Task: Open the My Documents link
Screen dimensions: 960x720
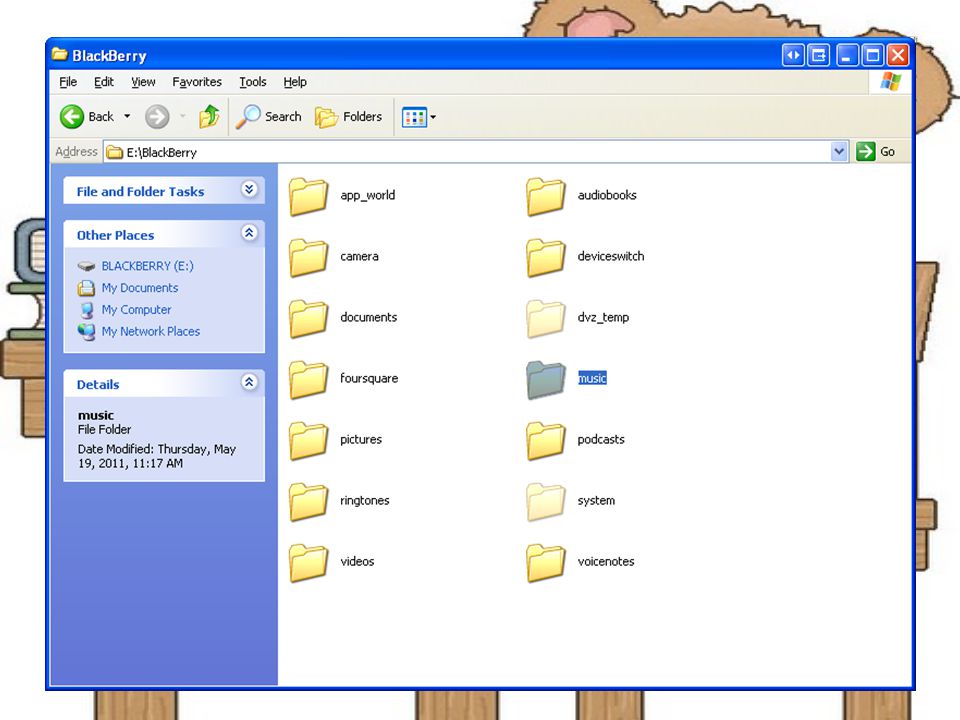Action: click(140, 288)
